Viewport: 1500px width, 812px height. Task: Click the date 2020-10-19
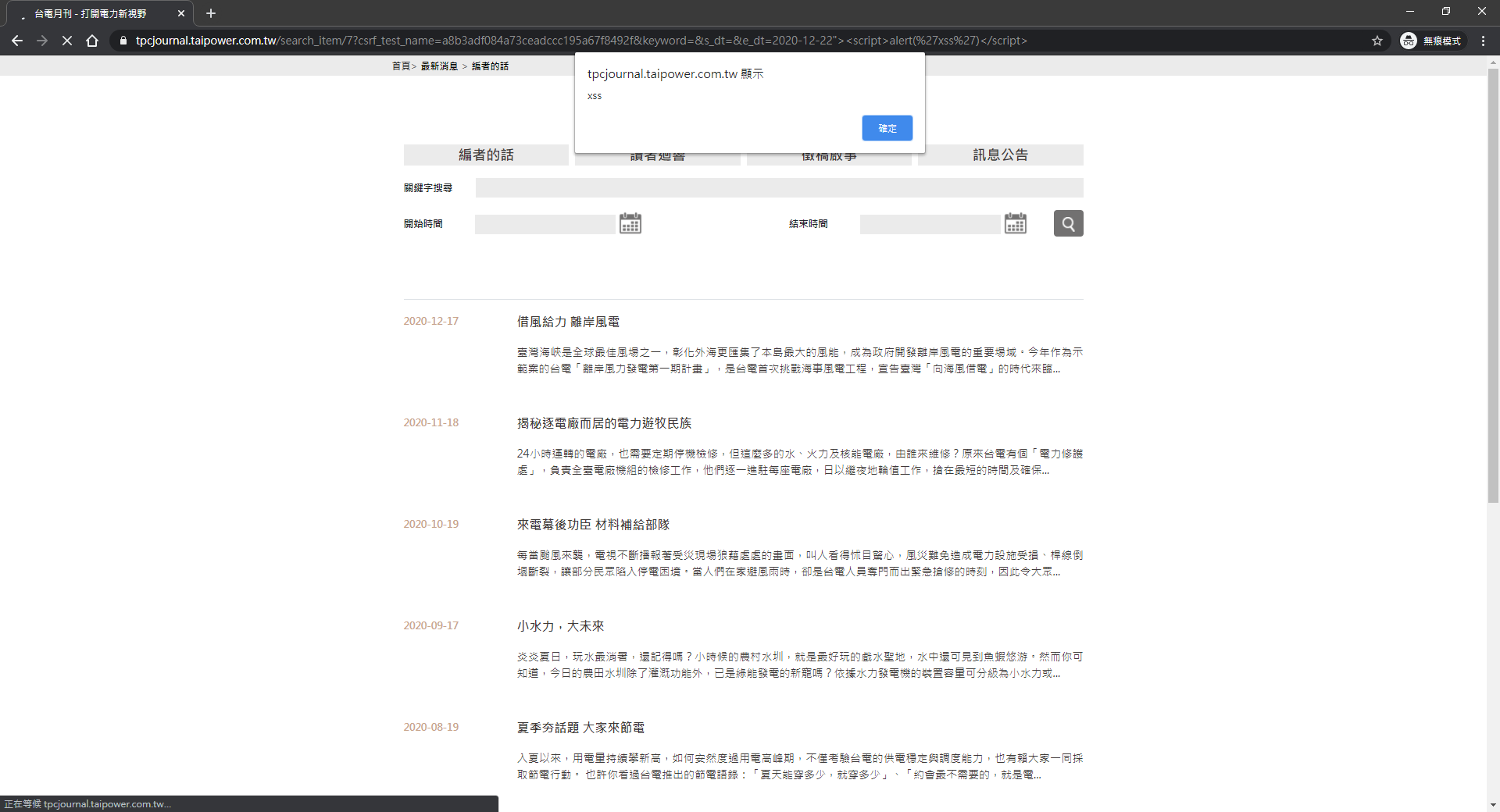pyautogui.click(x=431, y=524)
